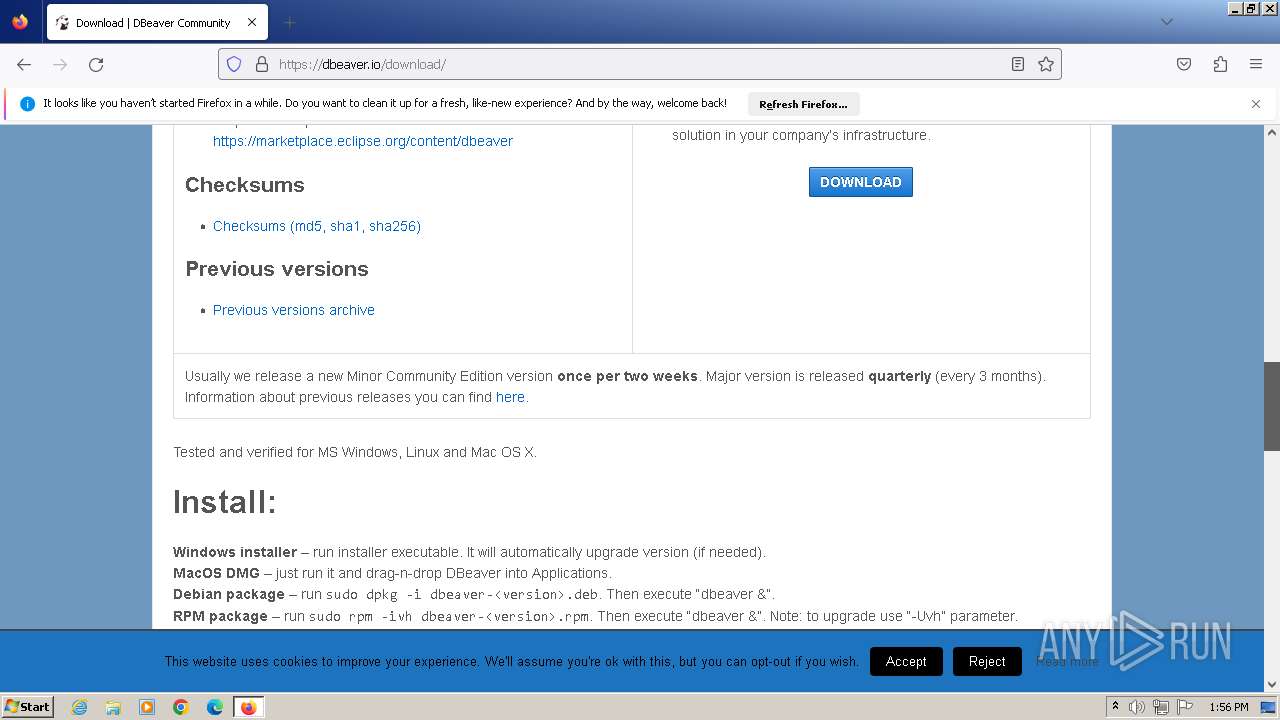Click the 'MacOS DMG' bold text
This screenshot has width=1280, height=720.
click(216, 573)
